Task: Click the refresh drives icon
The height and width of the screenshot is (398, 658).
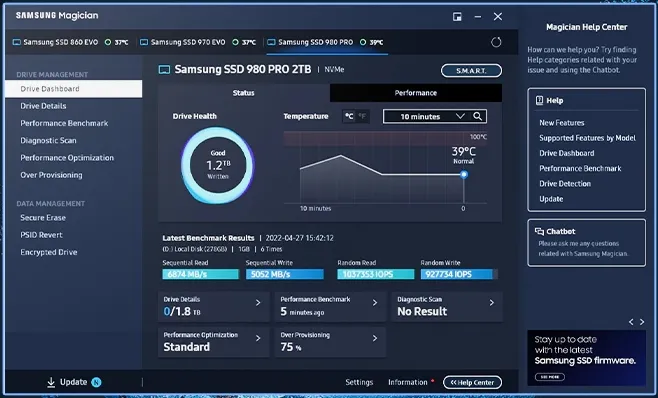Action: (x=496, y=42)
